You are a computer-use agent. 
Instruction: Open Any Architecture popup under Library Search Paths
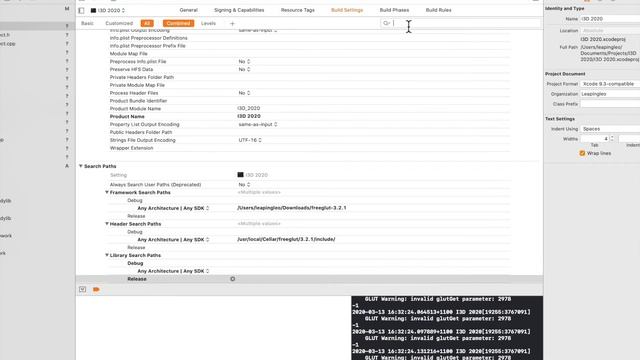[x=173, y=271]
